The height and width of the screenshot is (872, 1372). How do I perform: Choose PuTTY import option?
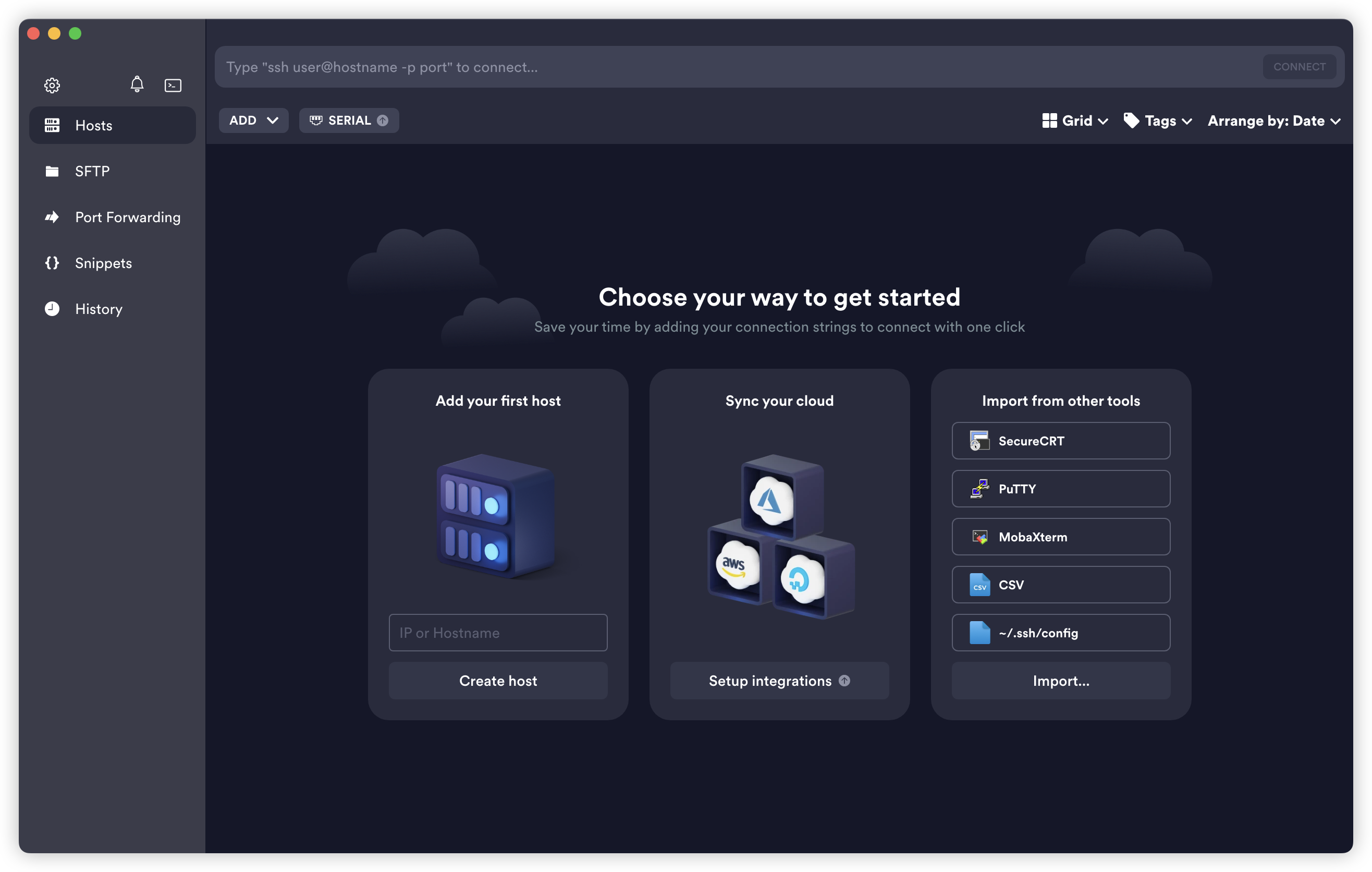pos(1060,489)
